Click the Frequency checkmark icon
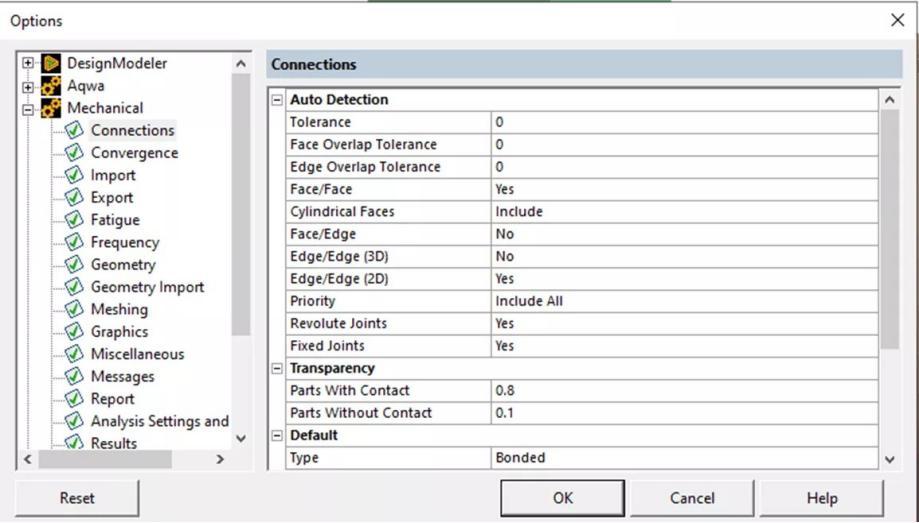The height and width of the screenshot is (523, 919). click(74, 242)
